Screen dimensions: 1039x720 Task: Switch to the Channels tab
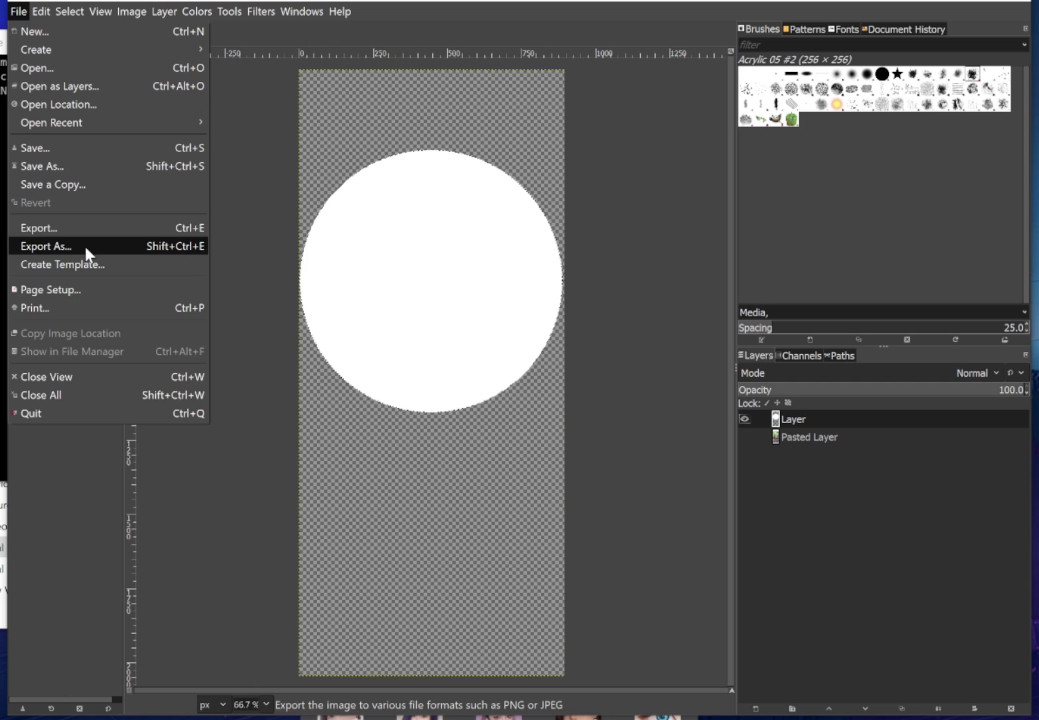pos(799,356)
